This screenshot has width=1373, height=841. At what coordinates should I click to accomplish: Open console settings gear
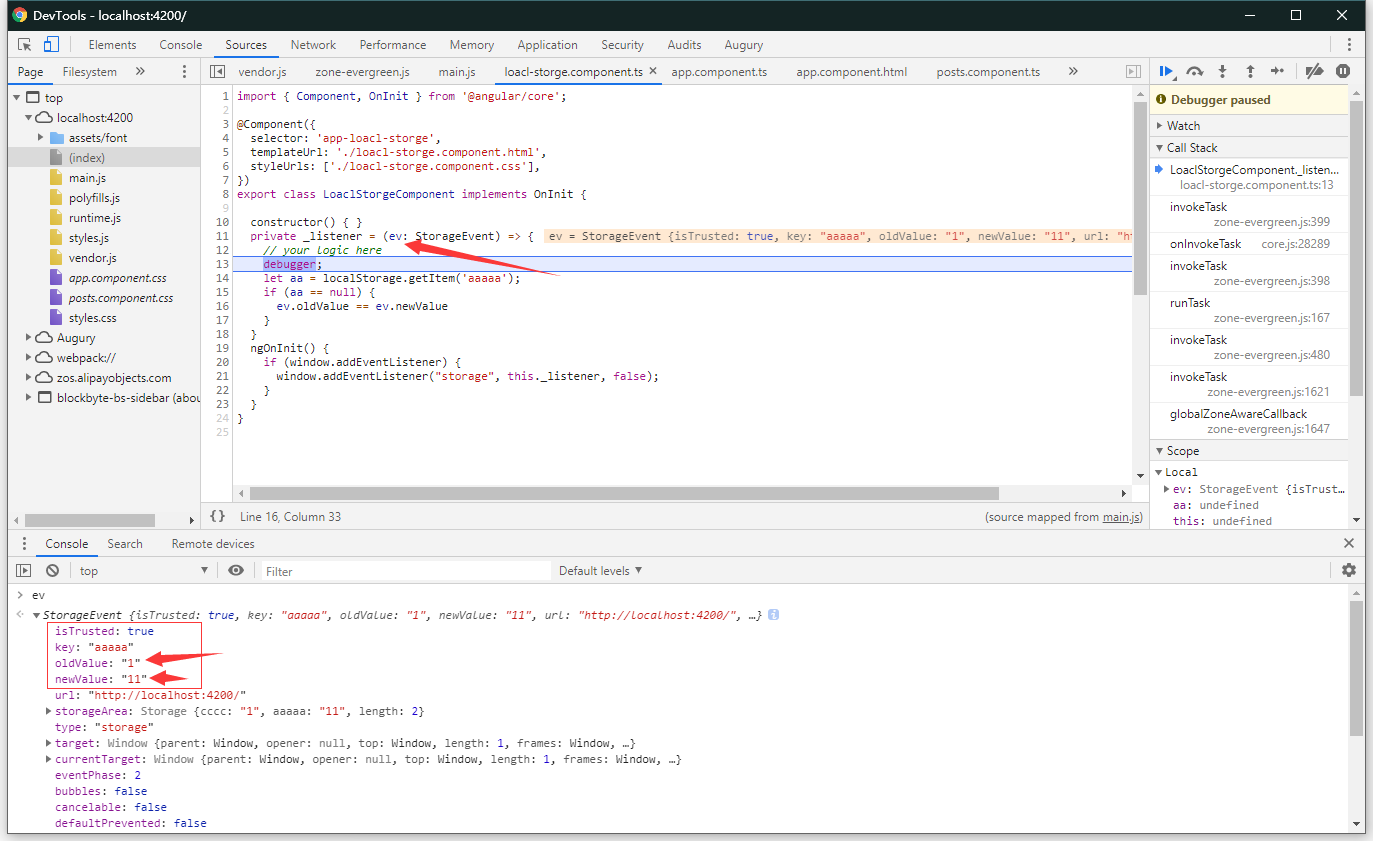click(x=1349, y=570)
